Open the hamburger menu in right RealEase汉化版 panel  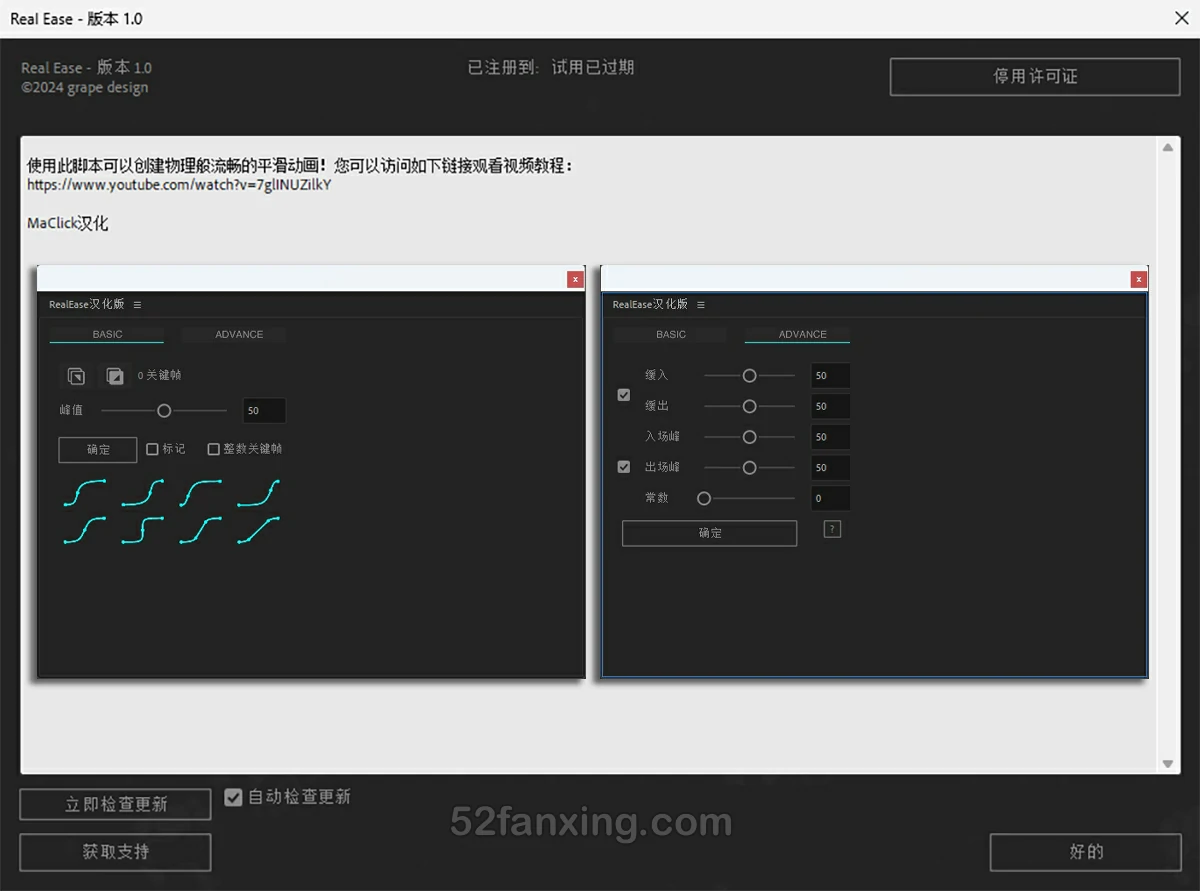click(701, 305)
